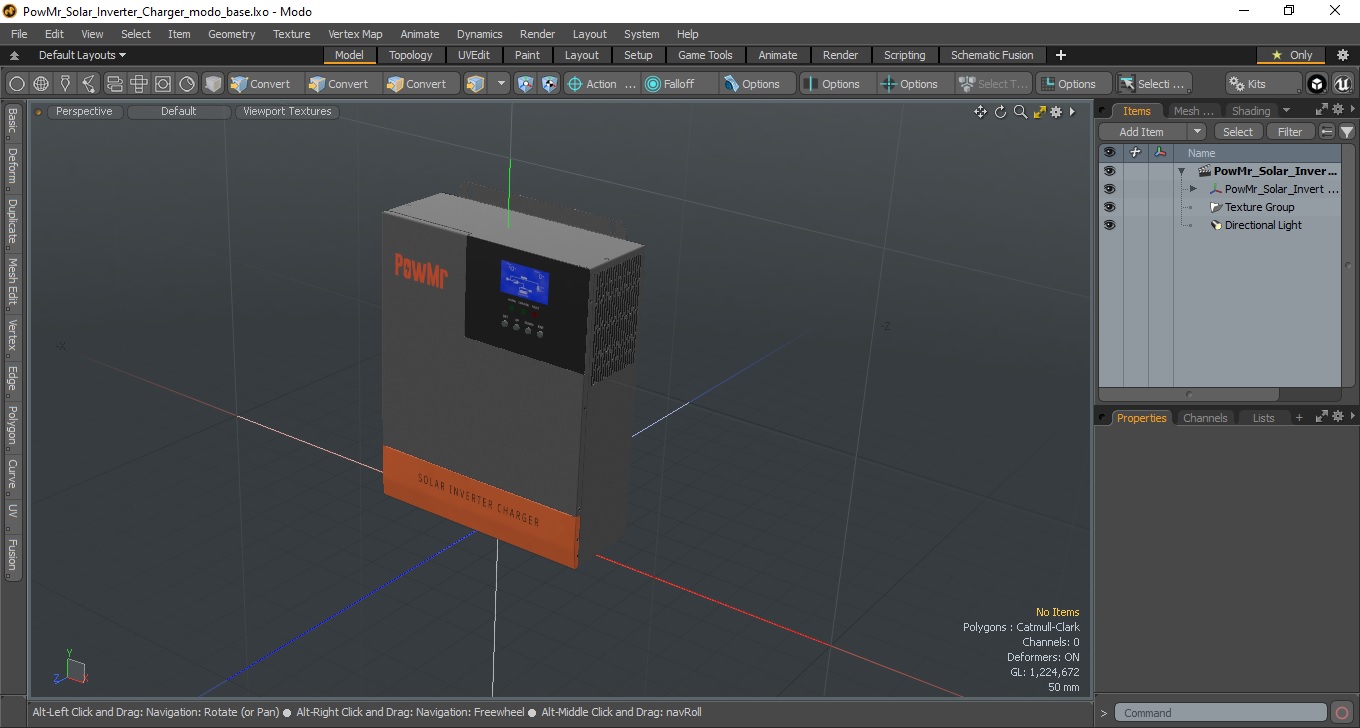Click the Unreal Engine icon in the toolbar

click(1342, 84)
